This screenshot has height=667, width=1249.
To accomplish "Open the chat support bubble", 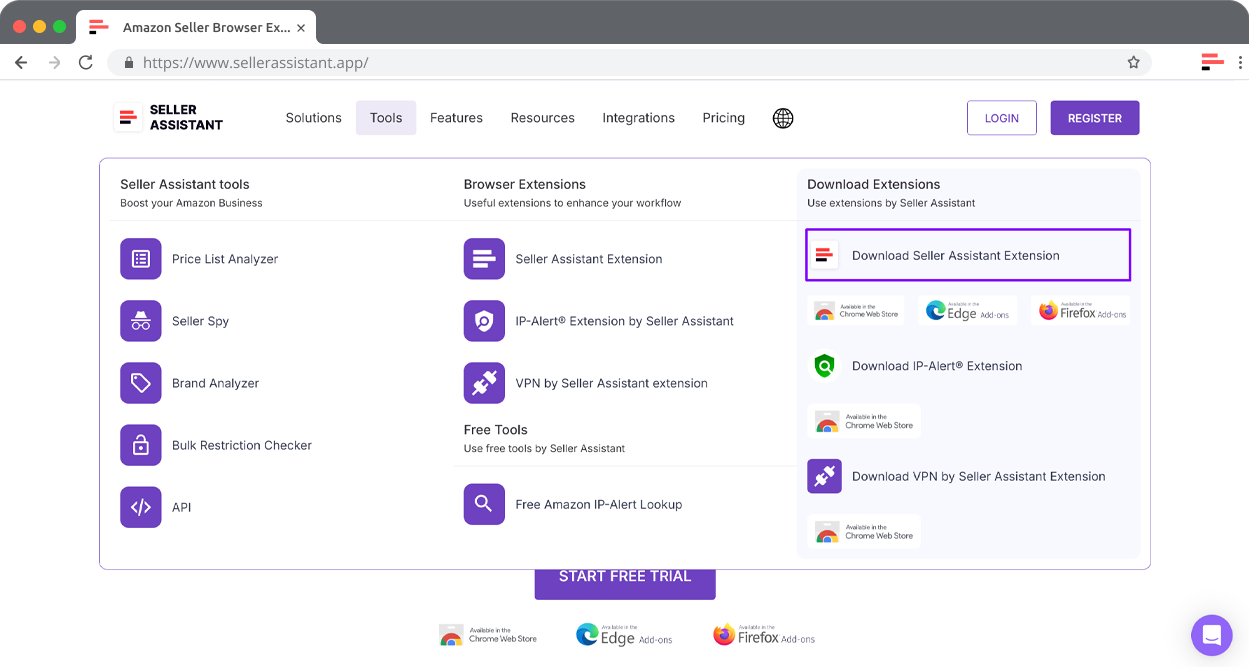I will tap(1212, 635).
